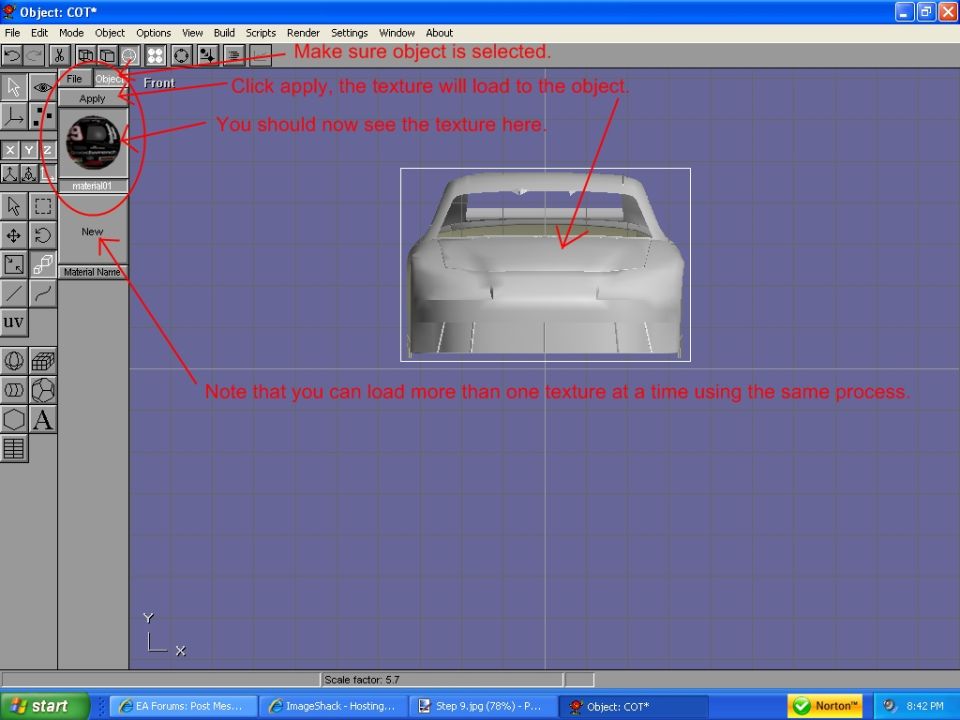Click New to create a material

pos(92,231)
